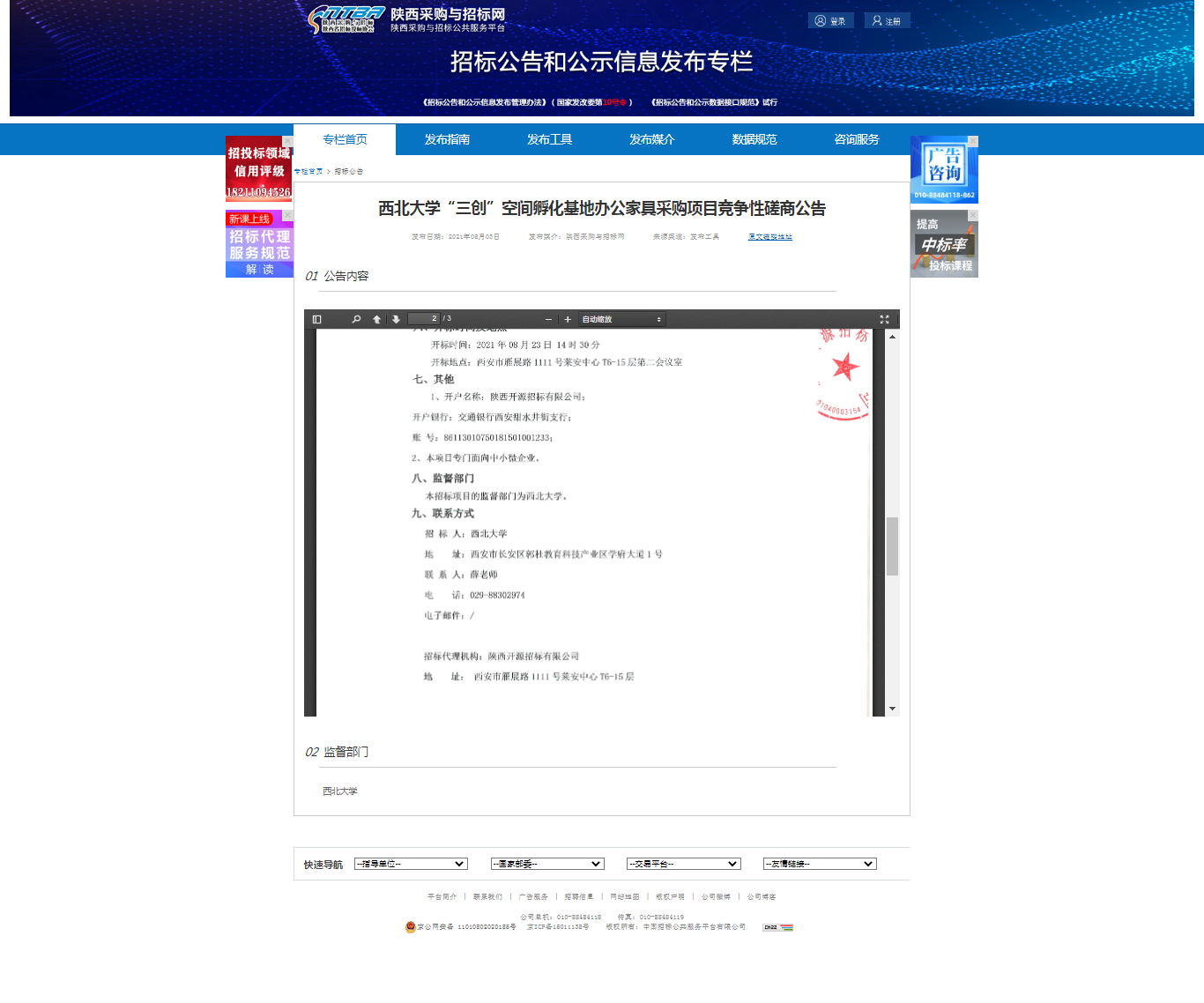The height and width of the screenshot is (1003, 1204).
Task: Close the 招投标领域信用评级 advertisement
Action: point(287,141)
